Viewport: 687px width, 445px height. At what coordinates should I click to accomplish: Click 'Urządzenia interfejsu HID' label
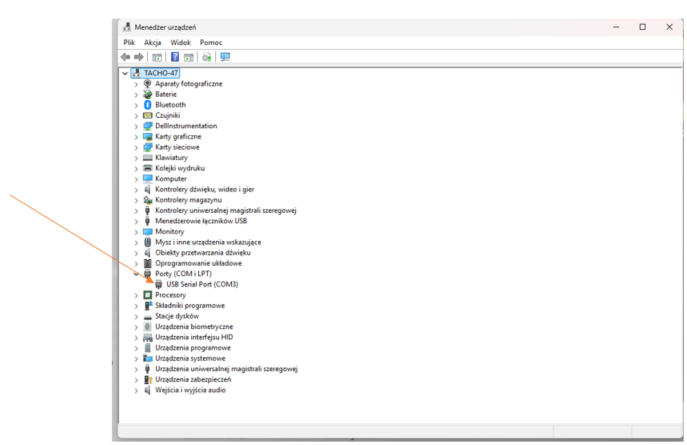[194, 337]
